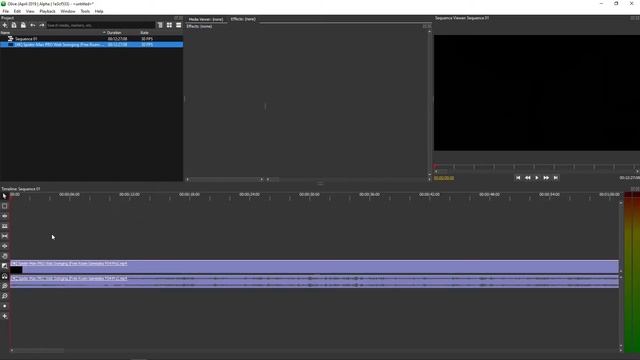The height and width of the screenshot is (360, 640).
Task: Click the New (plus) button in Project panel
Action: point(5,25)
